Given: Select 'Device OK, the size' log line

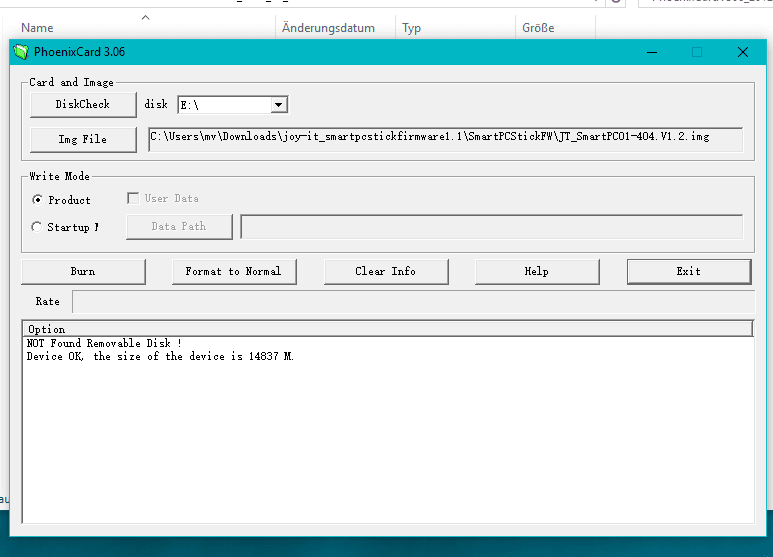Looking at the screenshot, I should point(160,356).
